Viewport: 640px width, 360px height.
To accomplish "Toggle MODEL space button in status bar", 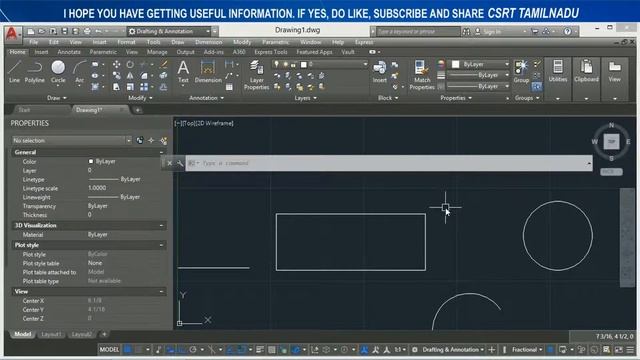I will 109,350.
